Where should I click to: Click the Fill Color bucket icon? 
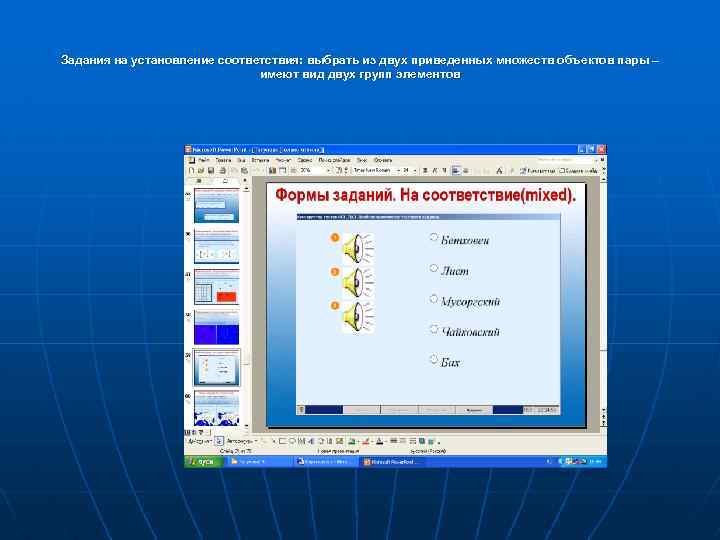coord(352,441)
